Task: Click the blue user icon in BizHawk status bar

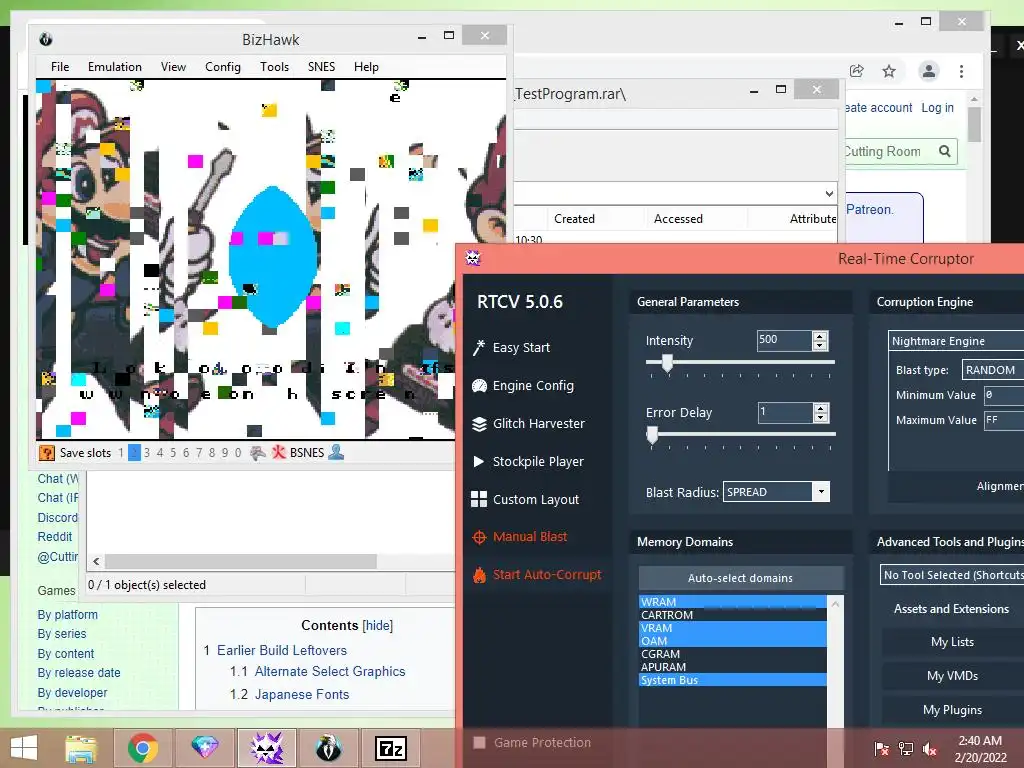Action: click(336, 452)
